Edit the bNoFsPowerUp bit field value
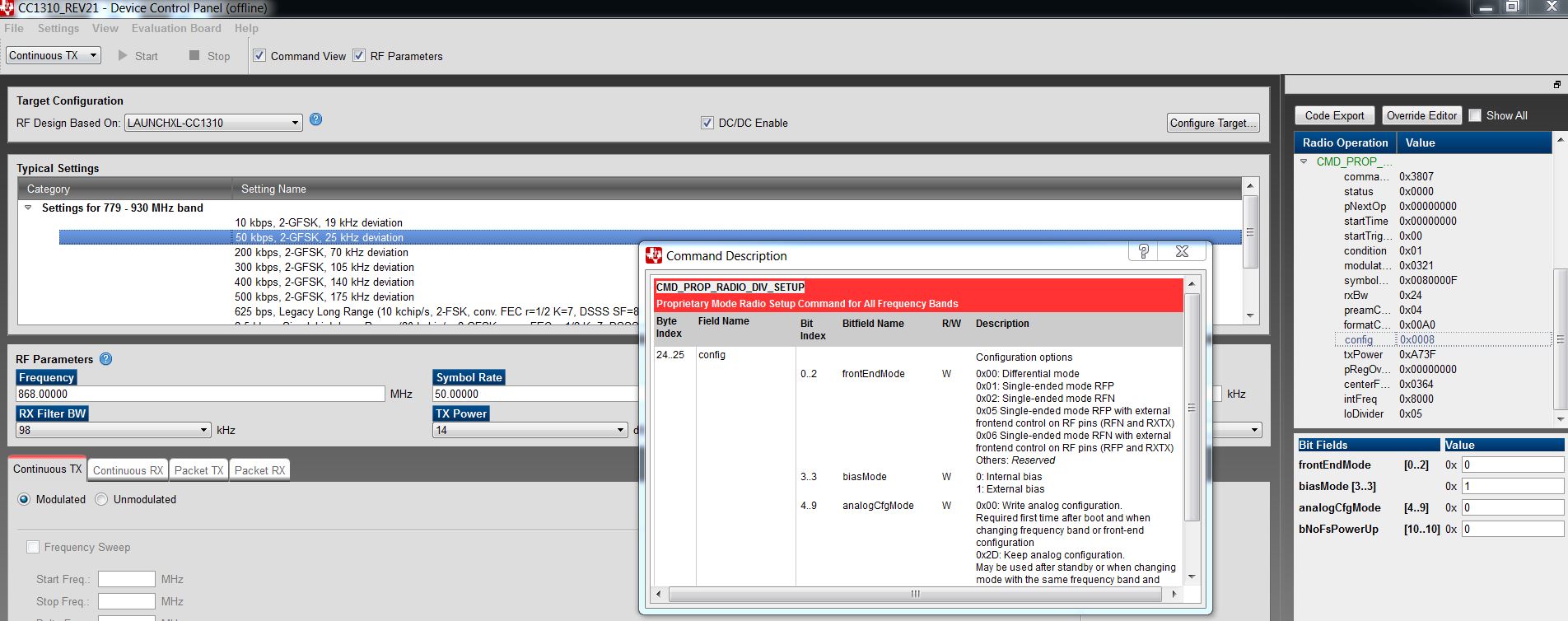This screenshot has width=1568, height=621. point(1513,529)
